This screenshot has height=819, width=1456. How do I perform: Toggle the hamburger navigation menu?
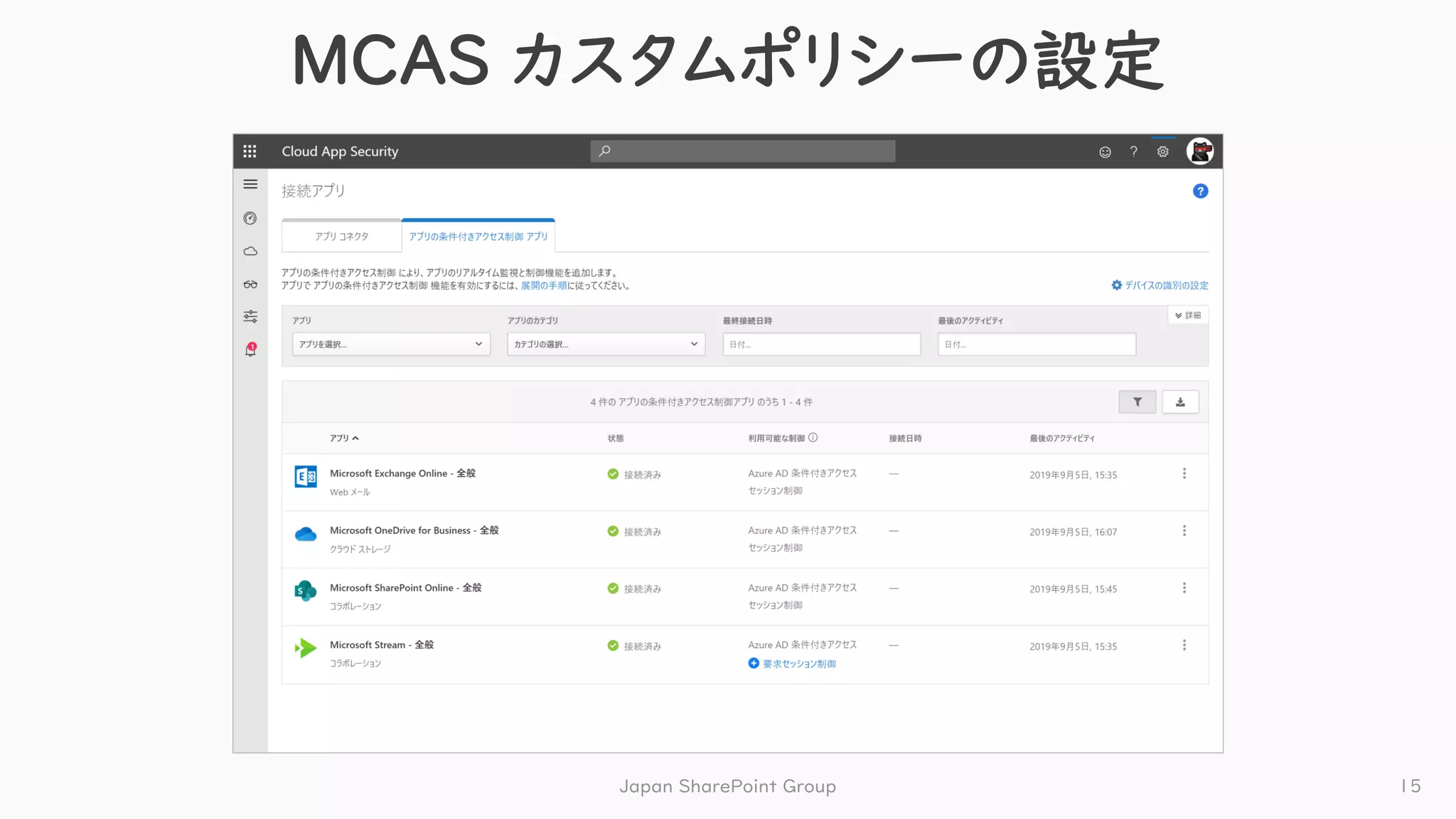coord(250,184)
